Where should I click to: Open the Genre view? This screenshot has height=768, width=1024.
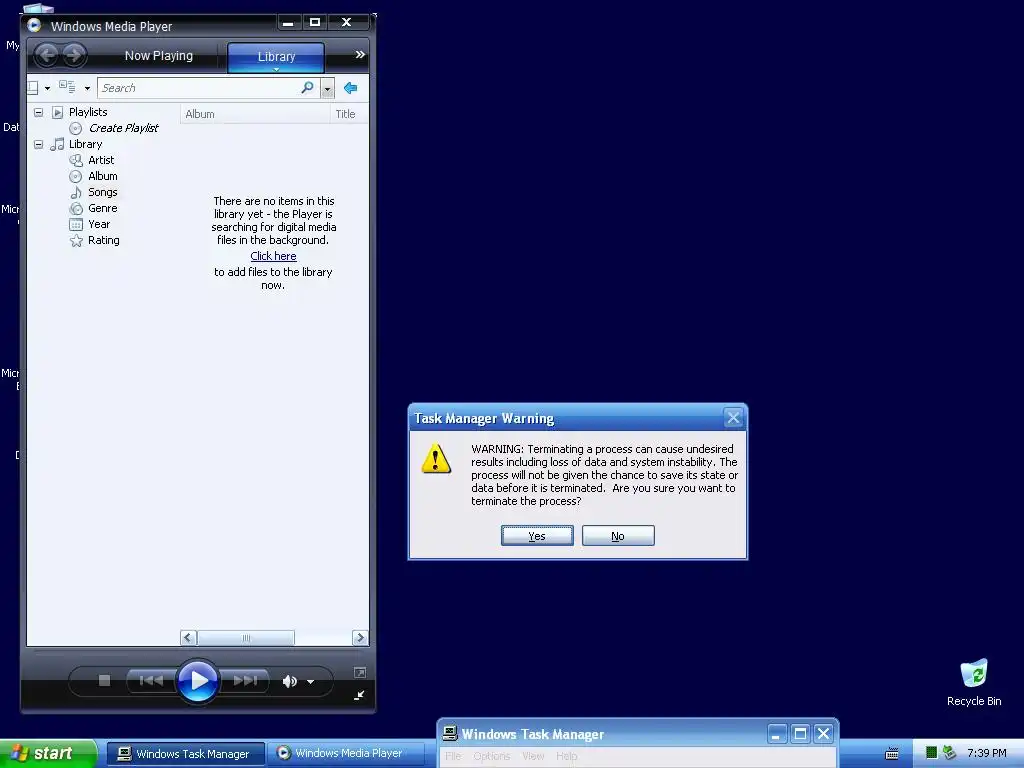tap(103, 208)
